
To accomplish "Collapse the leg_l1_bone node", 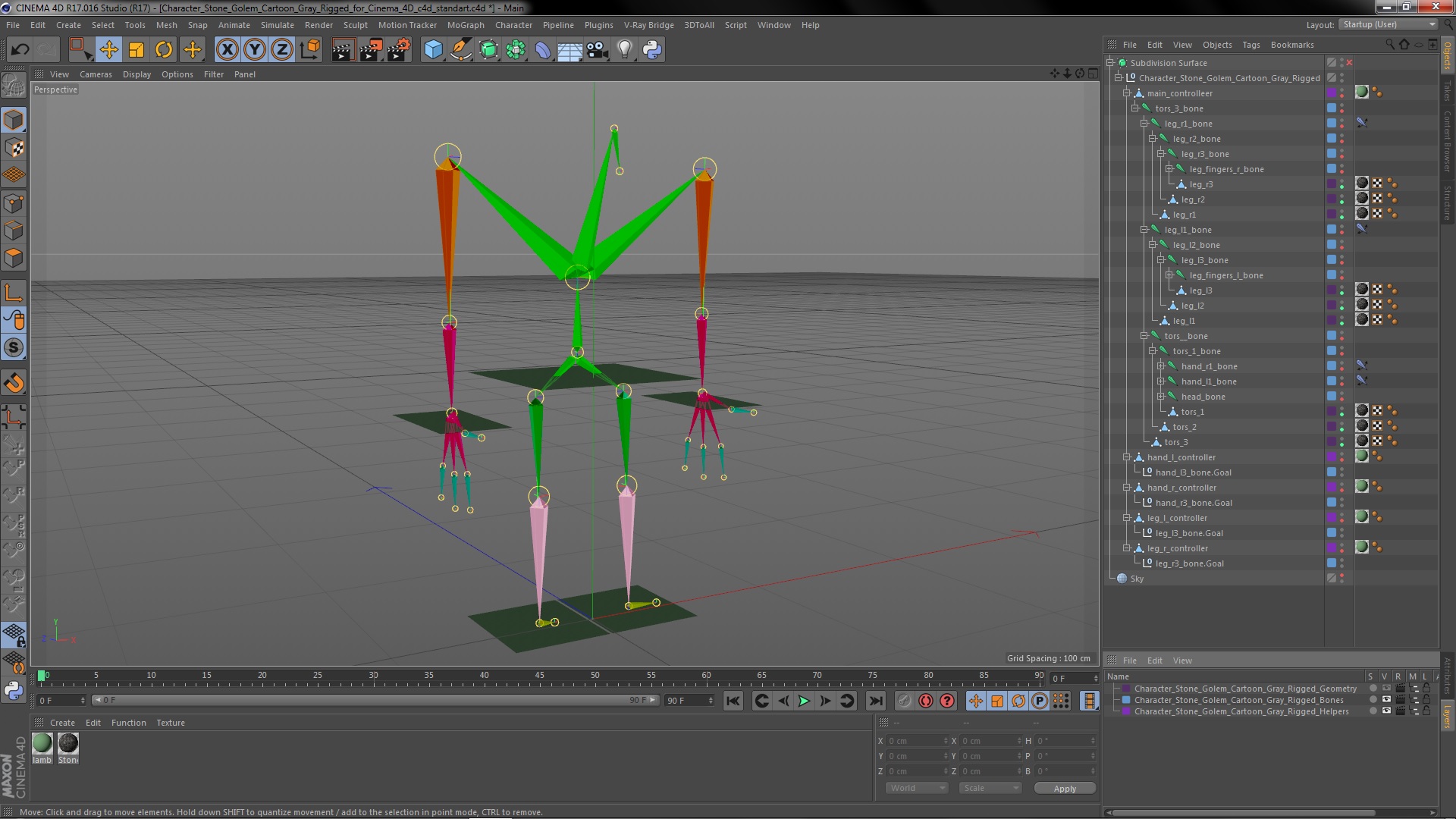I will click(1144, 230).
